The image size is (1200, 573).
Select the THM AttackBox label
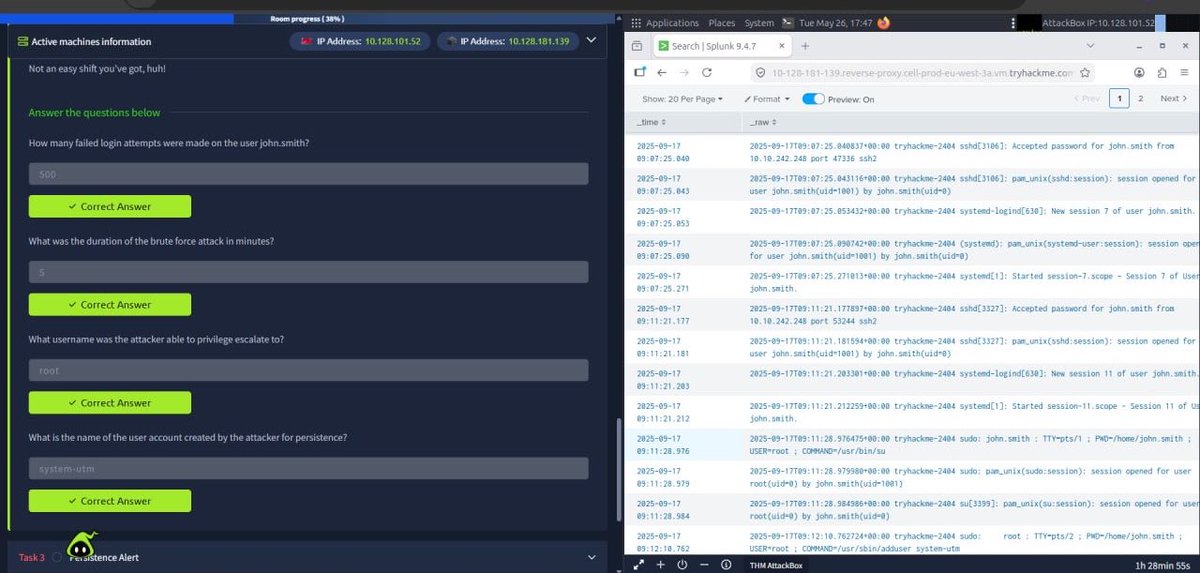[x=777, y=564]
